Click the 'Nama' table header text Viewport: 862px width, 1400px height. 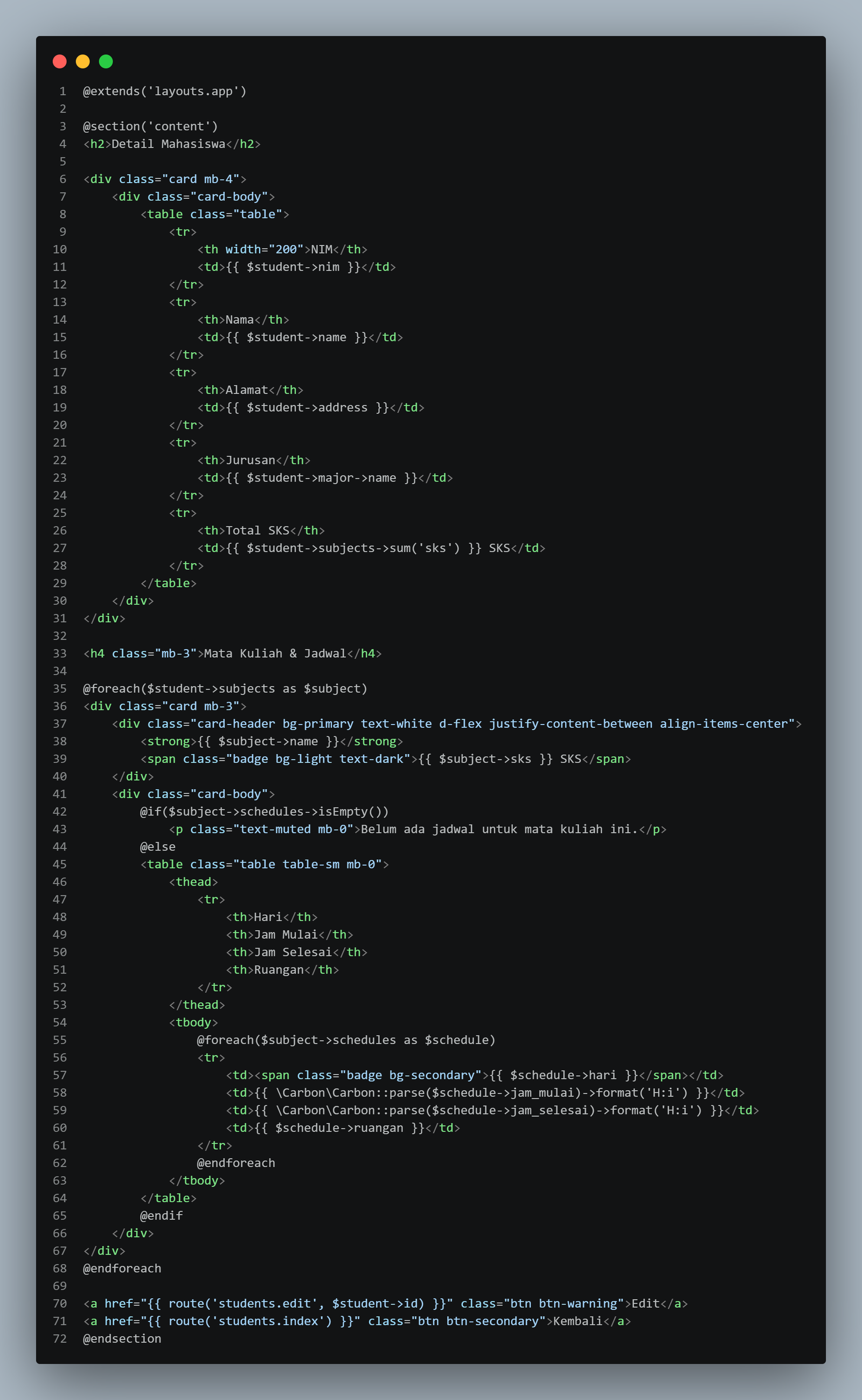[x=239, y=320]
